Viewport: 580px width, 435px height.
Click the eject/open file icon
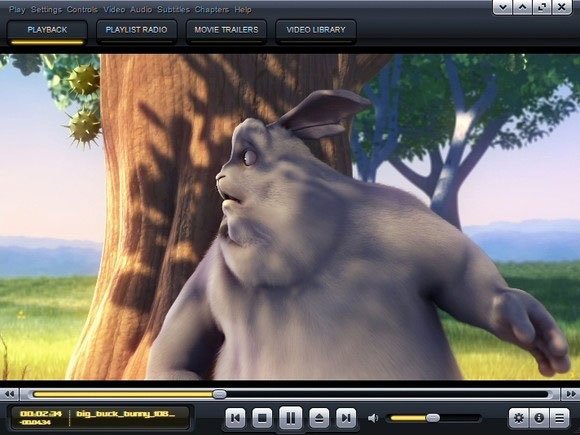point(319,418)
